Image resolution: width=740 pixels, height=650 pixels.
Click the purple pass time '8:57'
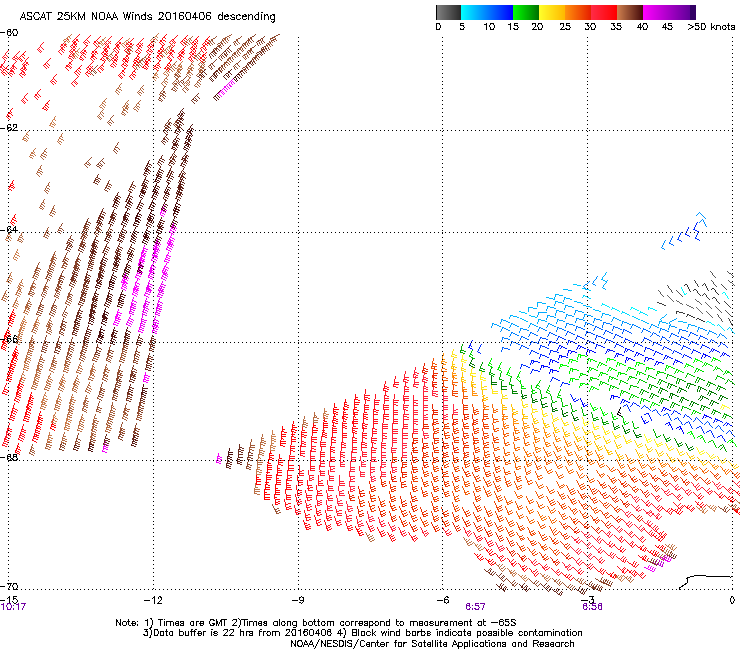point(475,607)
